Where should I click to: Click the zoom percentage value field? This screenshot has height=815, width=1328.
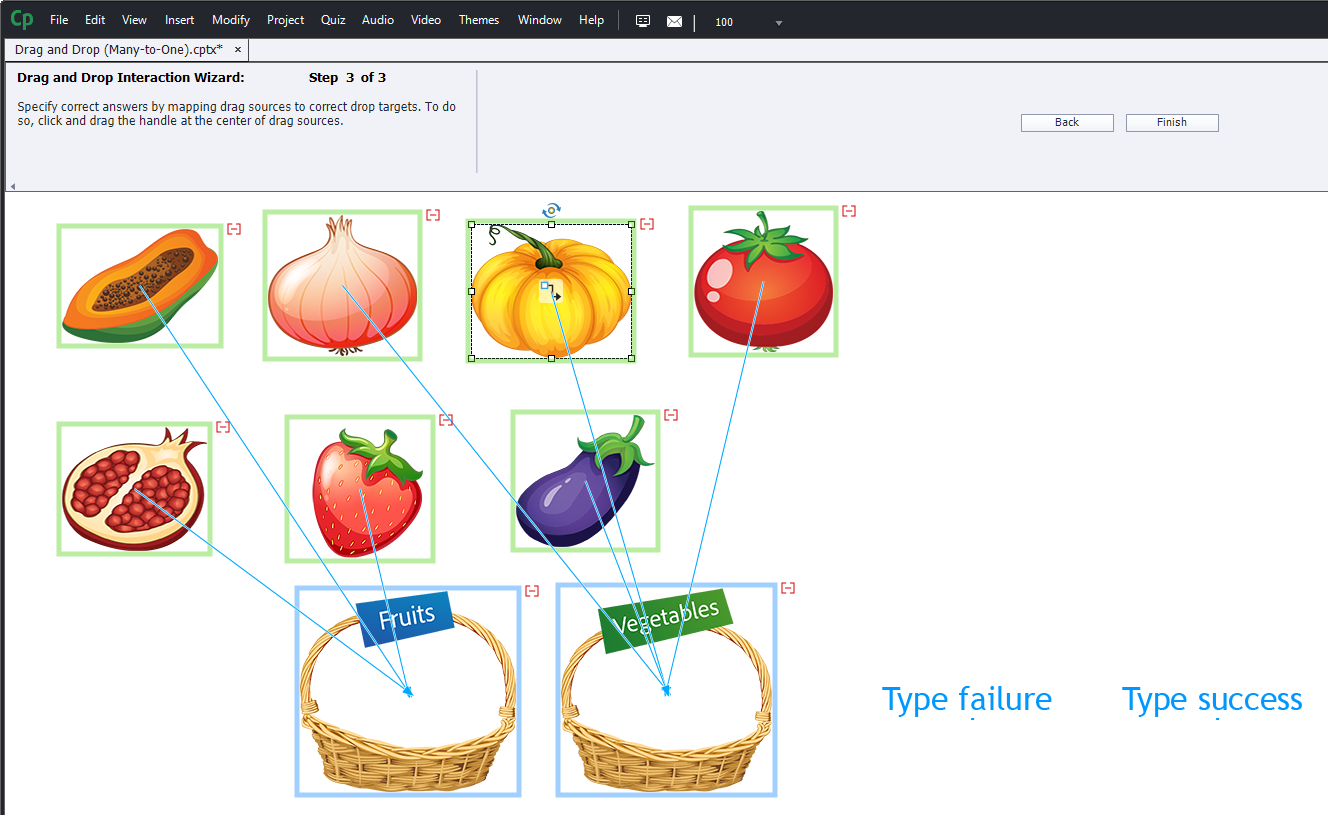tap(723, 21)
